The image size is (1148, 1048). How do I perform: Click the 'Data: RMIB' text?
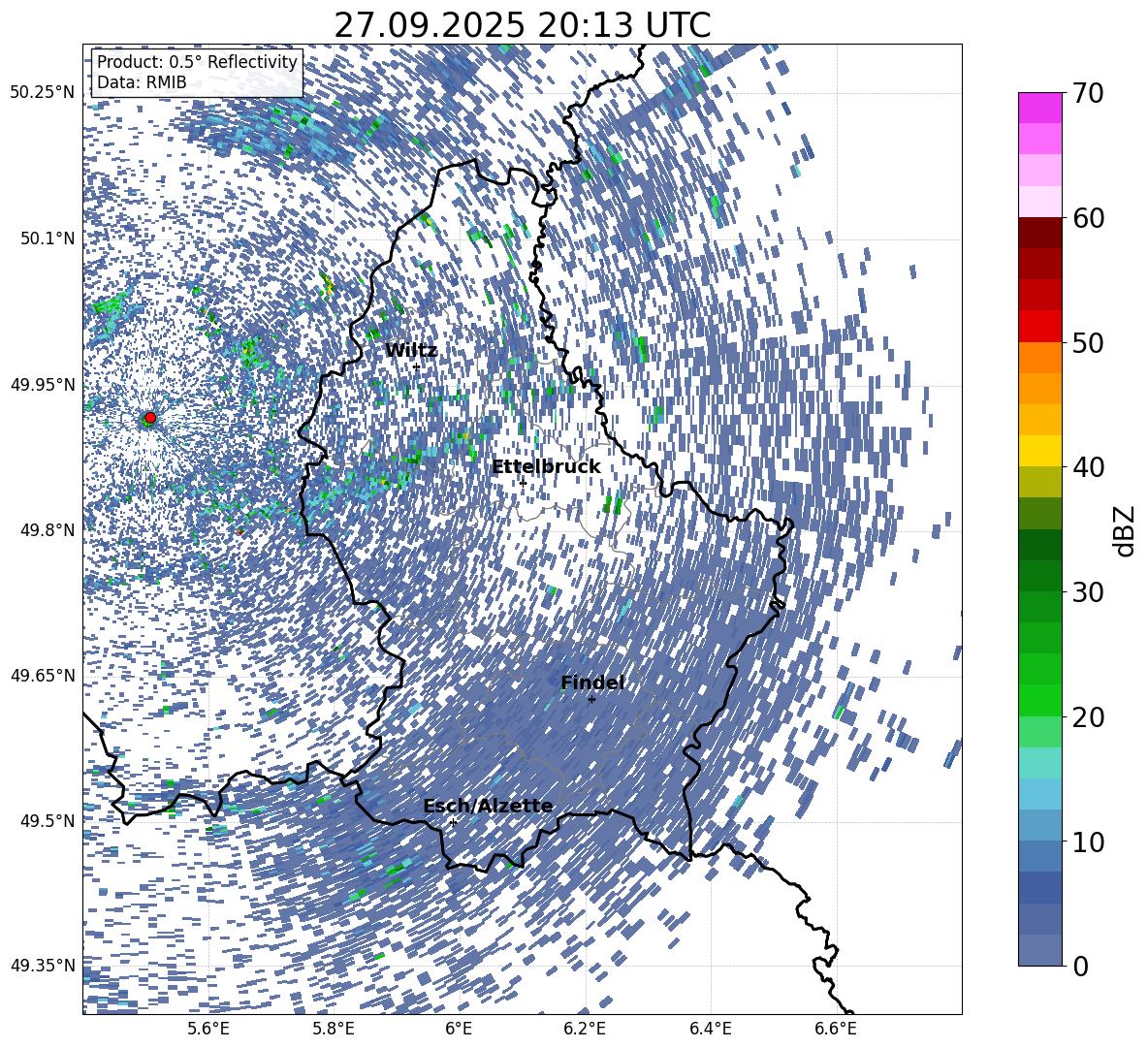tap(142, 82)
